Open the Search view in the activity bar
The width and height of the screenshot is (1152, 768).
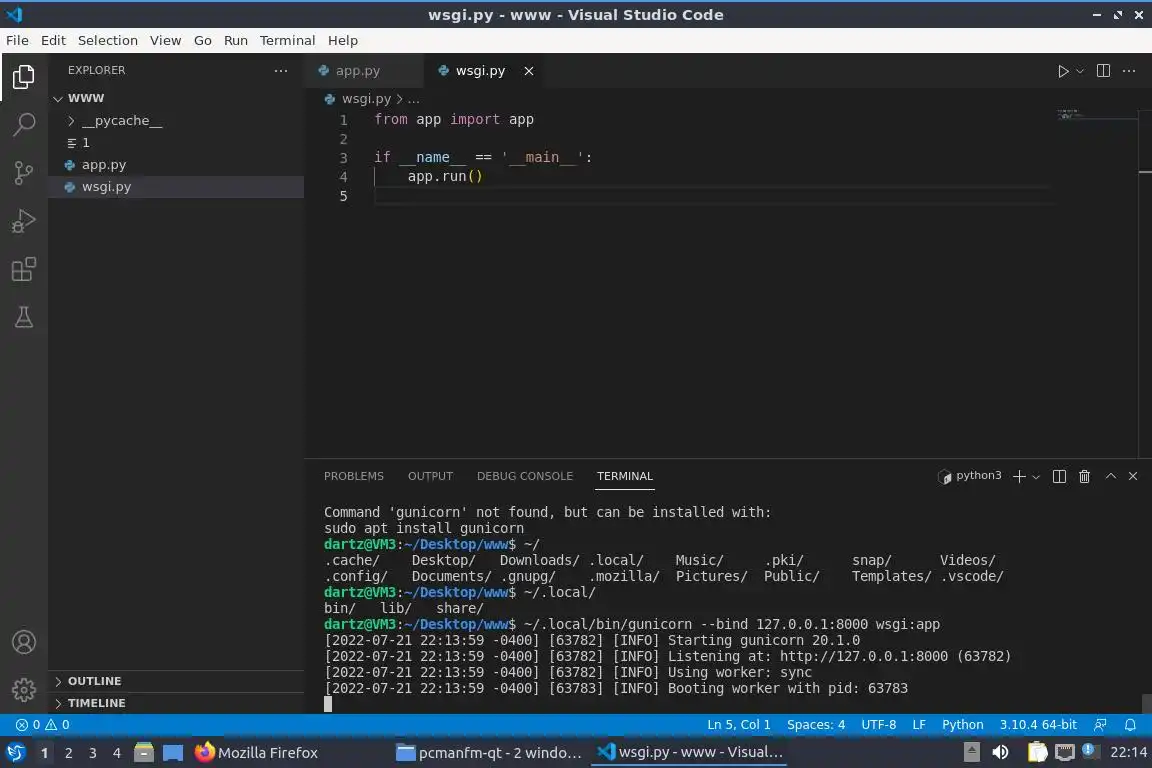click(24, 124)
